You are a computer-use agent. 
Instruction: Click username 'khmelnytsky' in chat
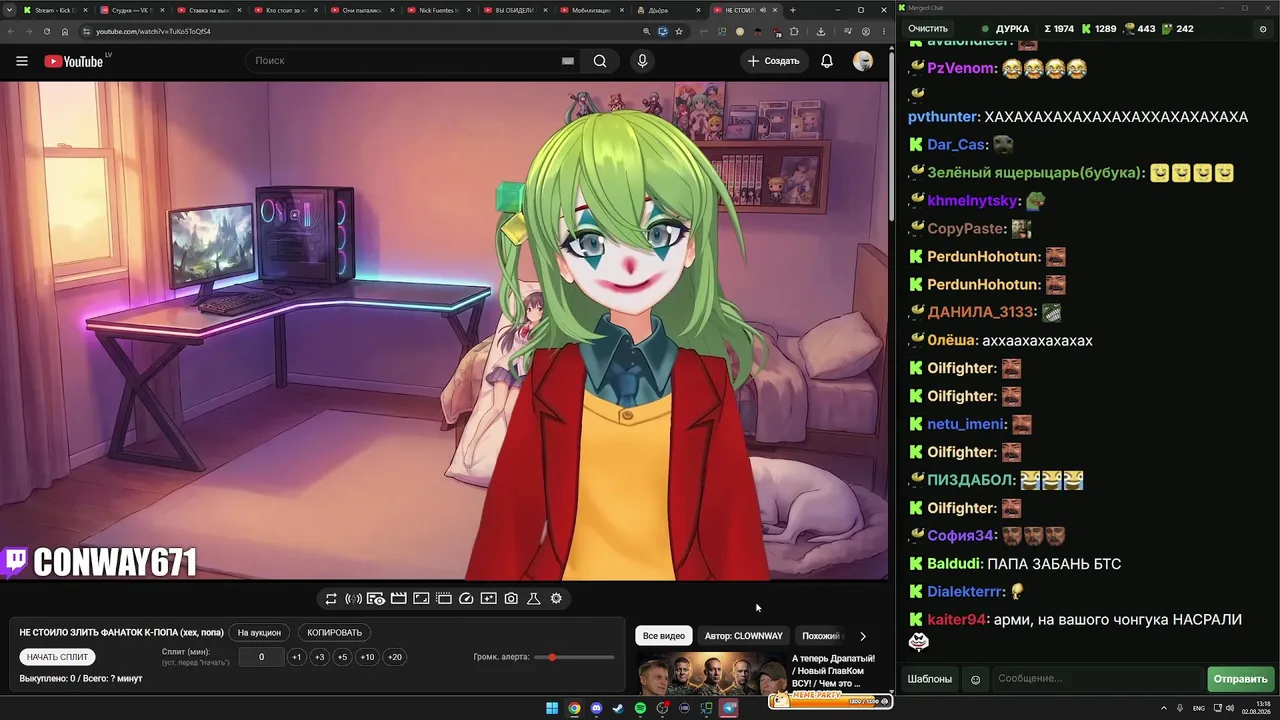[973, 201]
